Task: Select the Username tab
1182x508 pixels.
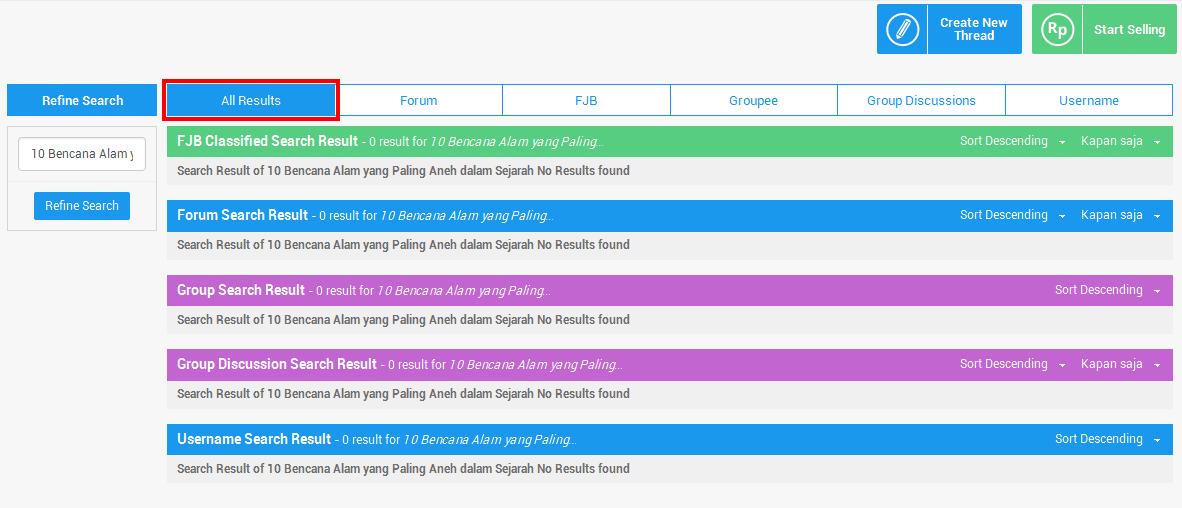Action: tap(1088, 100)
